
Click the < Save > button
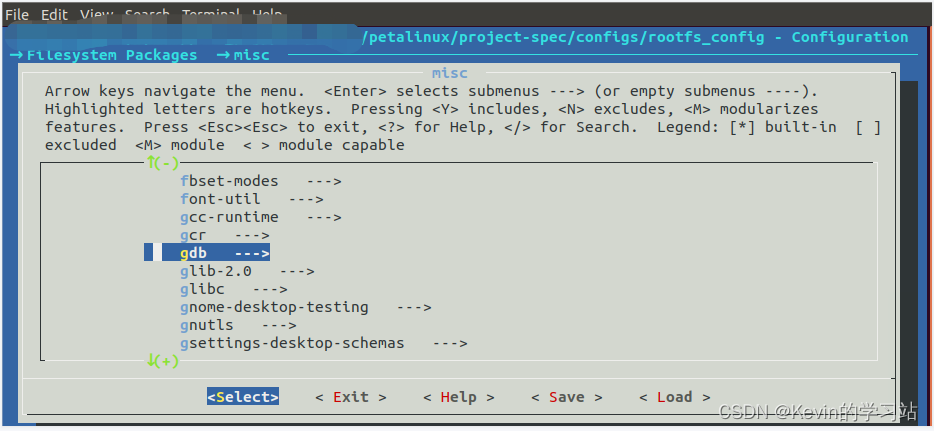tap(566, 397)
